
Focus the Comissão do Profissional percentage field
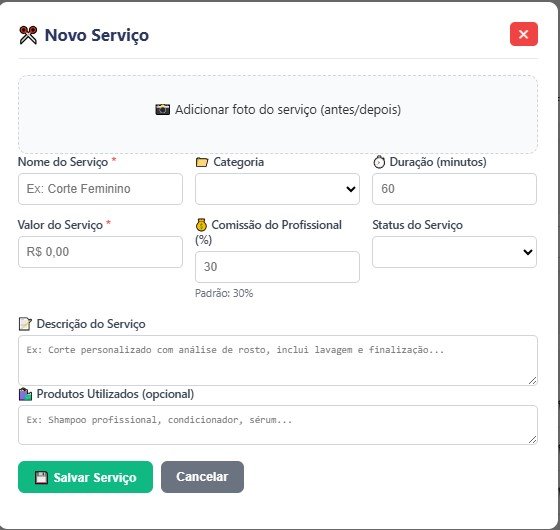277,267
